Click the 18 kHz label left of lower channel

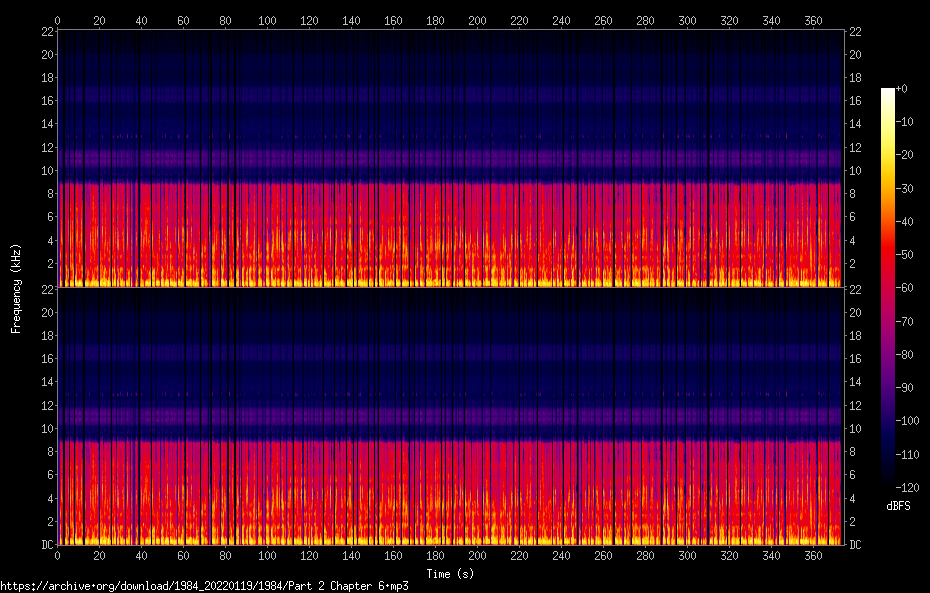[x=46, y=336]
